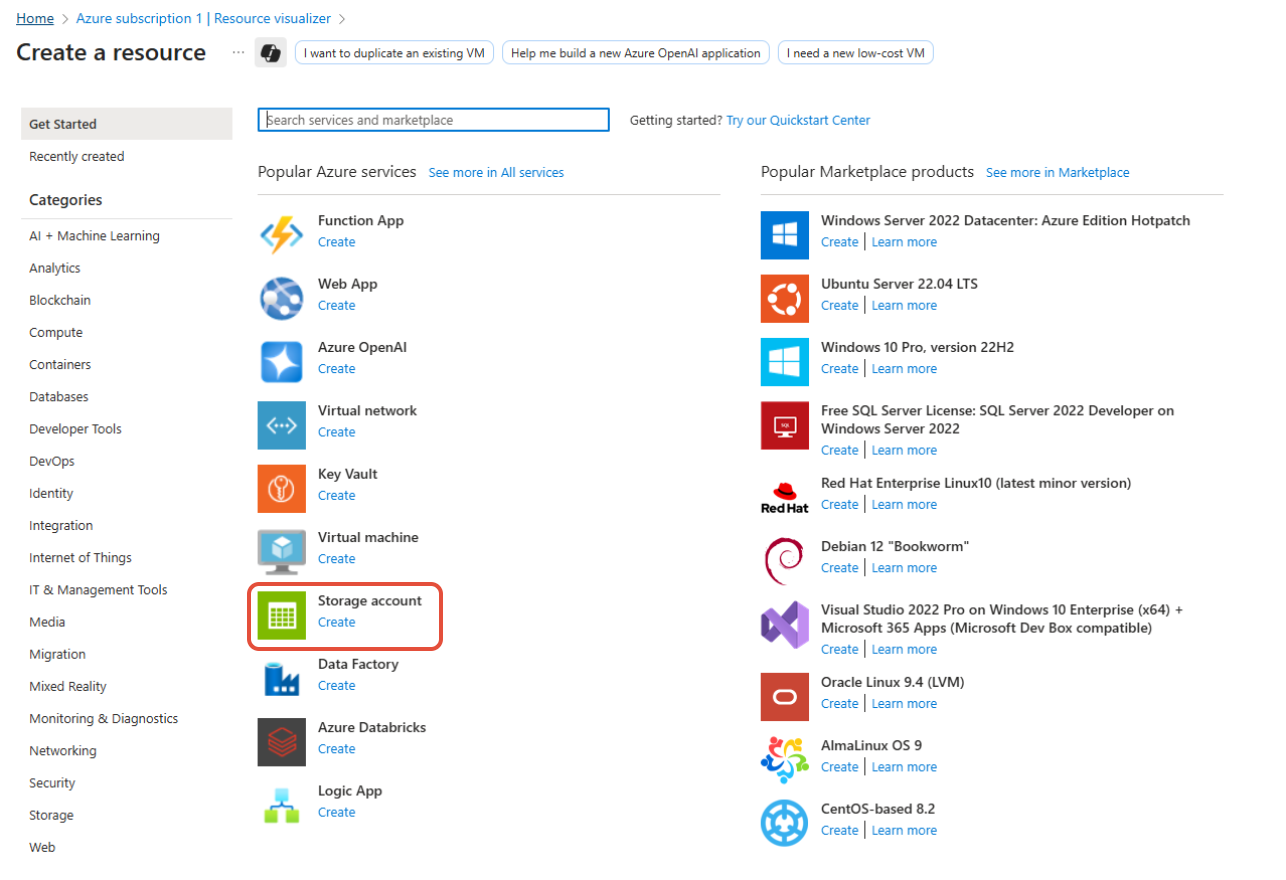This screenshot has width=1286, height=880.
Task: Choose the Compute category
Action: (x=56, y=333)
